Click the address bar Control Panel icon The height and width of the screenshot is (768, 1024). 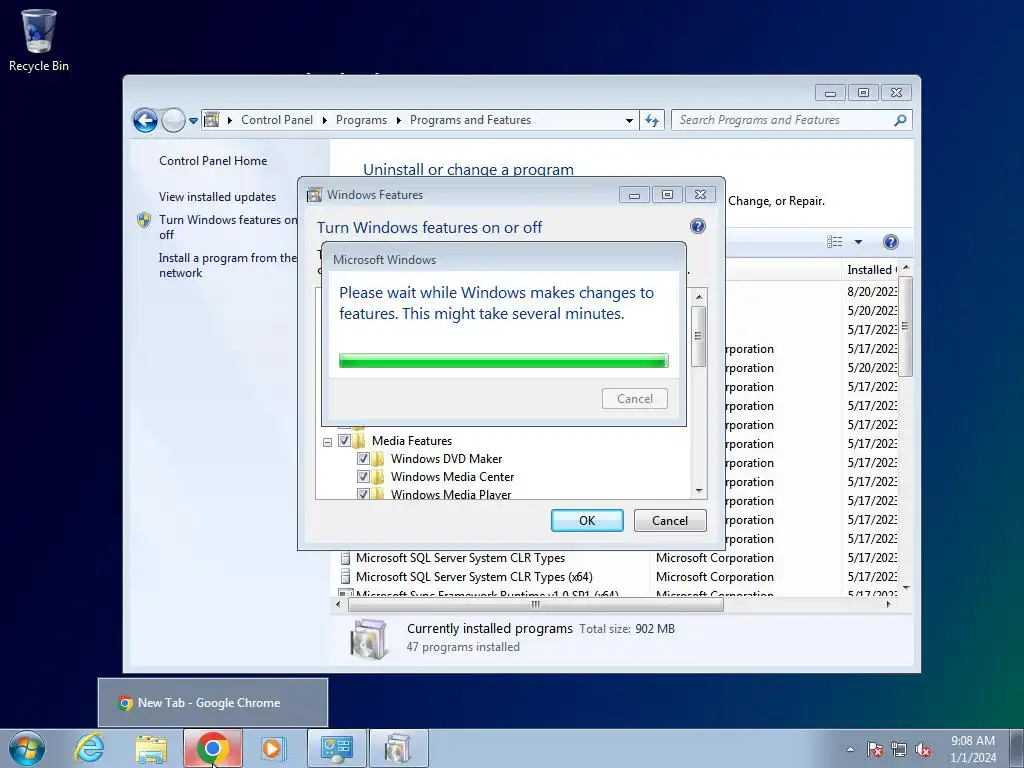pyautogui.click(x=212, y=120)
